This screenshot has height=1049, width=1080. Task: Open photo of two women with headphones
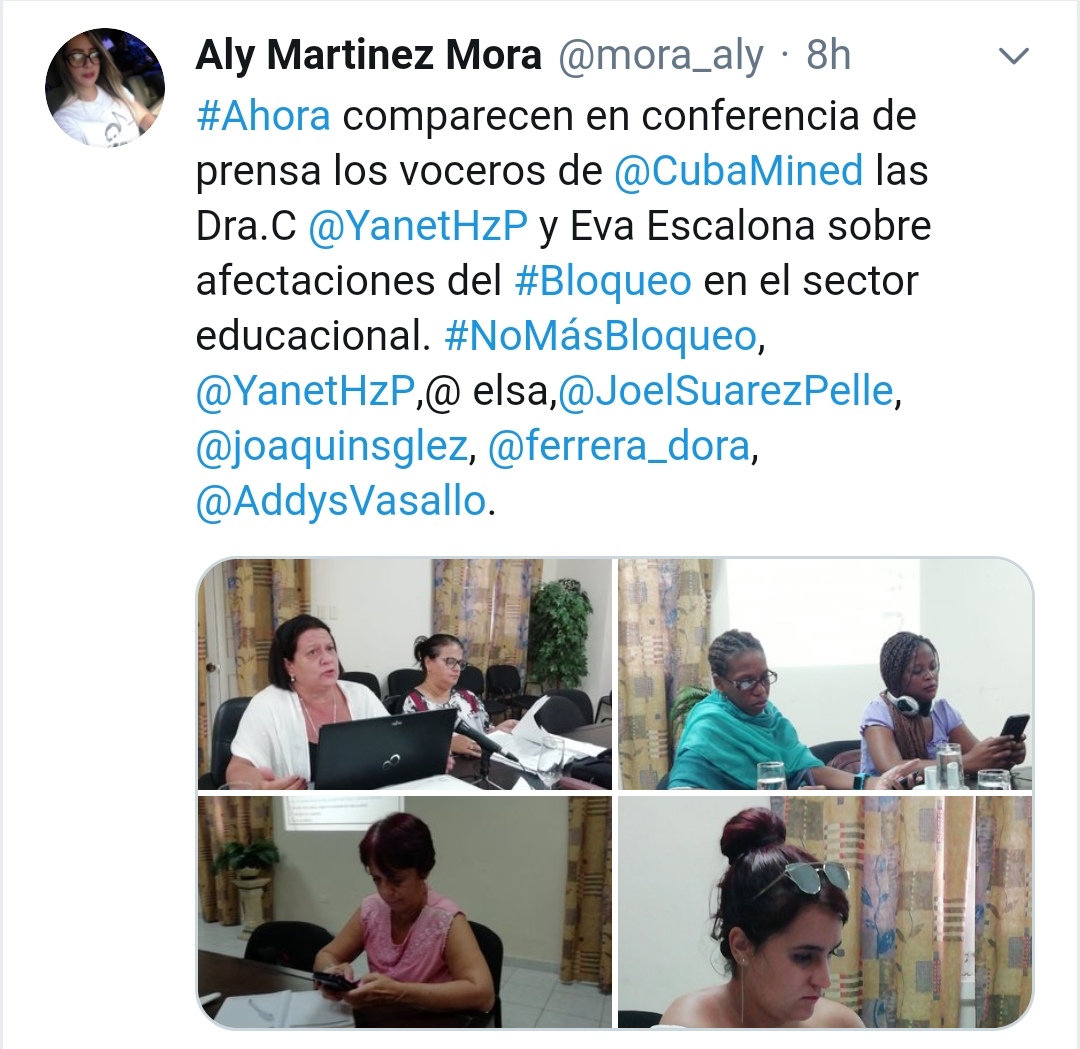(826, 674)
